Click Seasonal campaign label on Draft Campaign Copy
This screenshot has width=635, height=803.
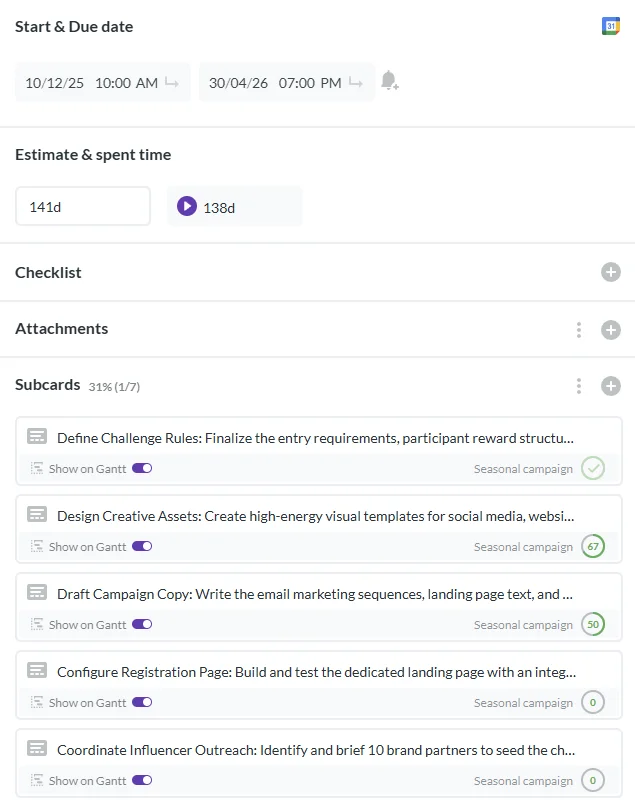(x=523, y=625)
